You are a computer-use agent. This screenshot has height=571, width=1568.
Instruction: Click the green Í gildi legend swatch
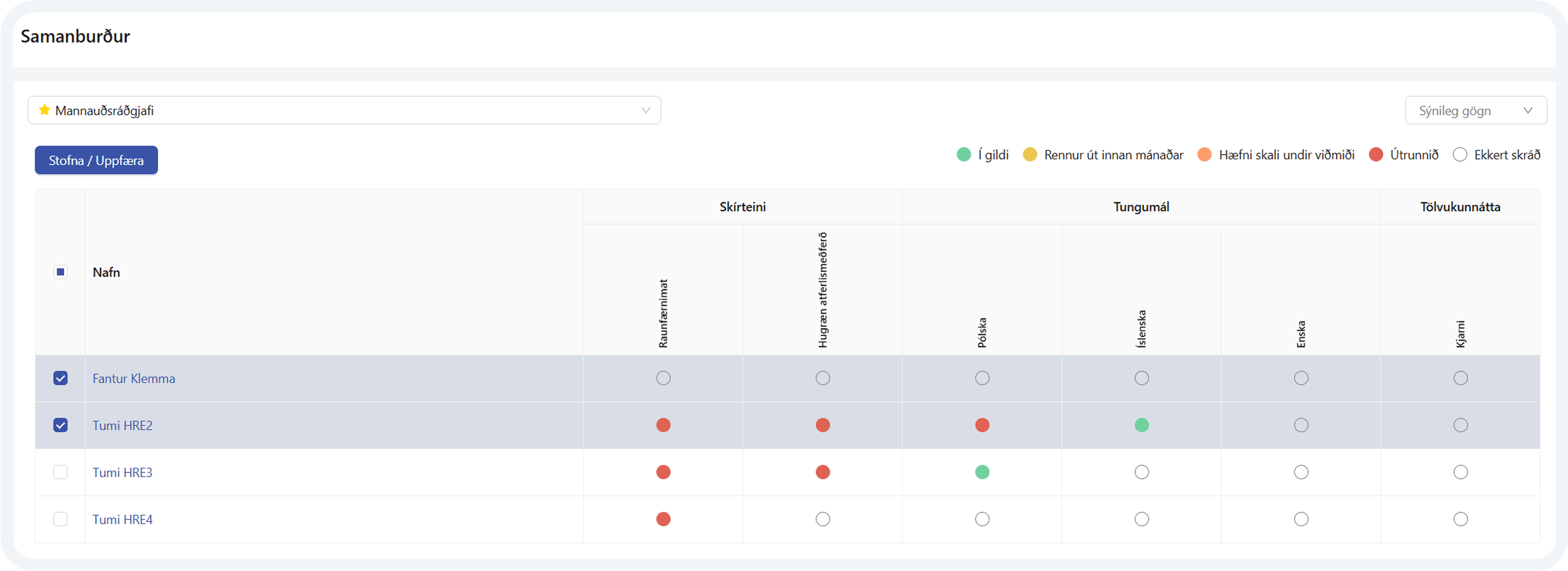click(963, 154)
